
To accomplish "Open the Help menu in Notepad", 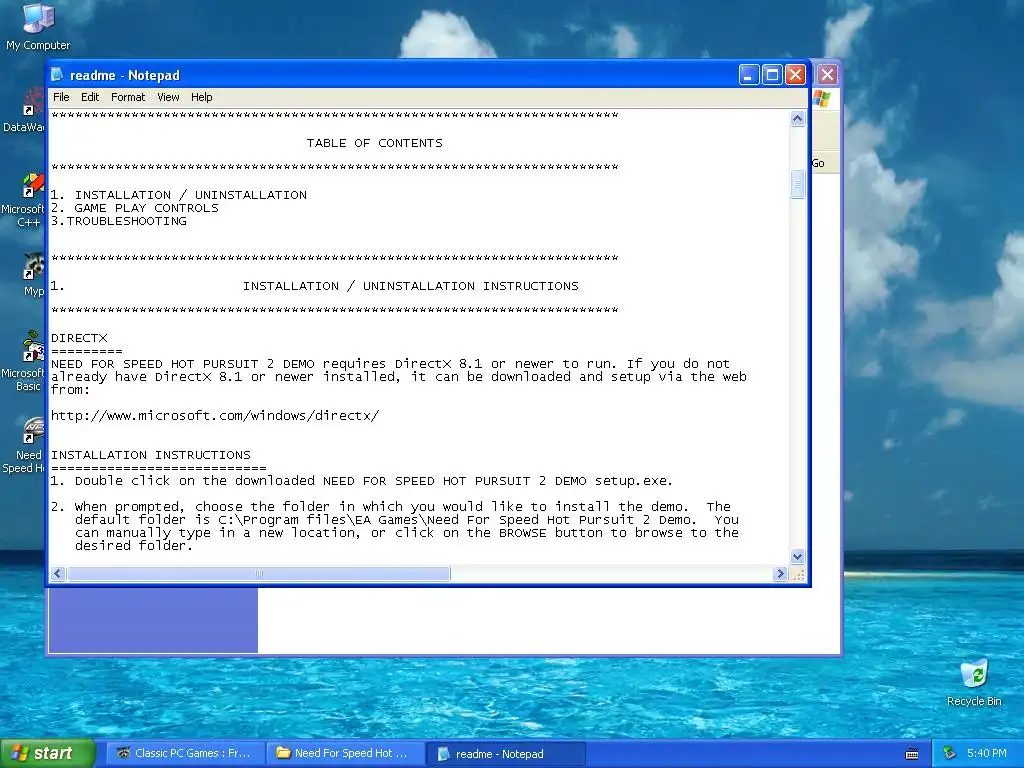I will pyautogui.click(x=201, y=97).
